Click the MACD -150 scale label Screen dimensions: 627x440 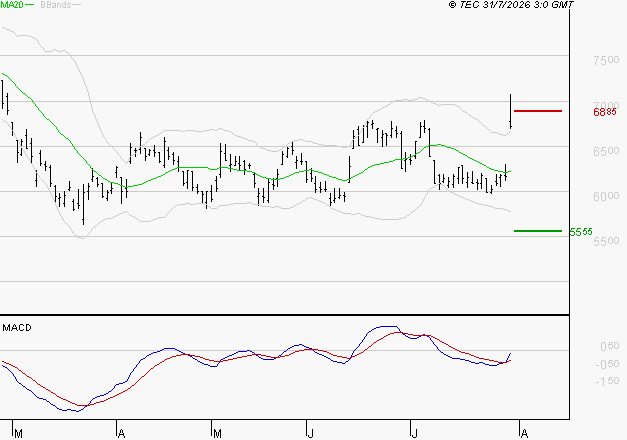pos(607,381)
